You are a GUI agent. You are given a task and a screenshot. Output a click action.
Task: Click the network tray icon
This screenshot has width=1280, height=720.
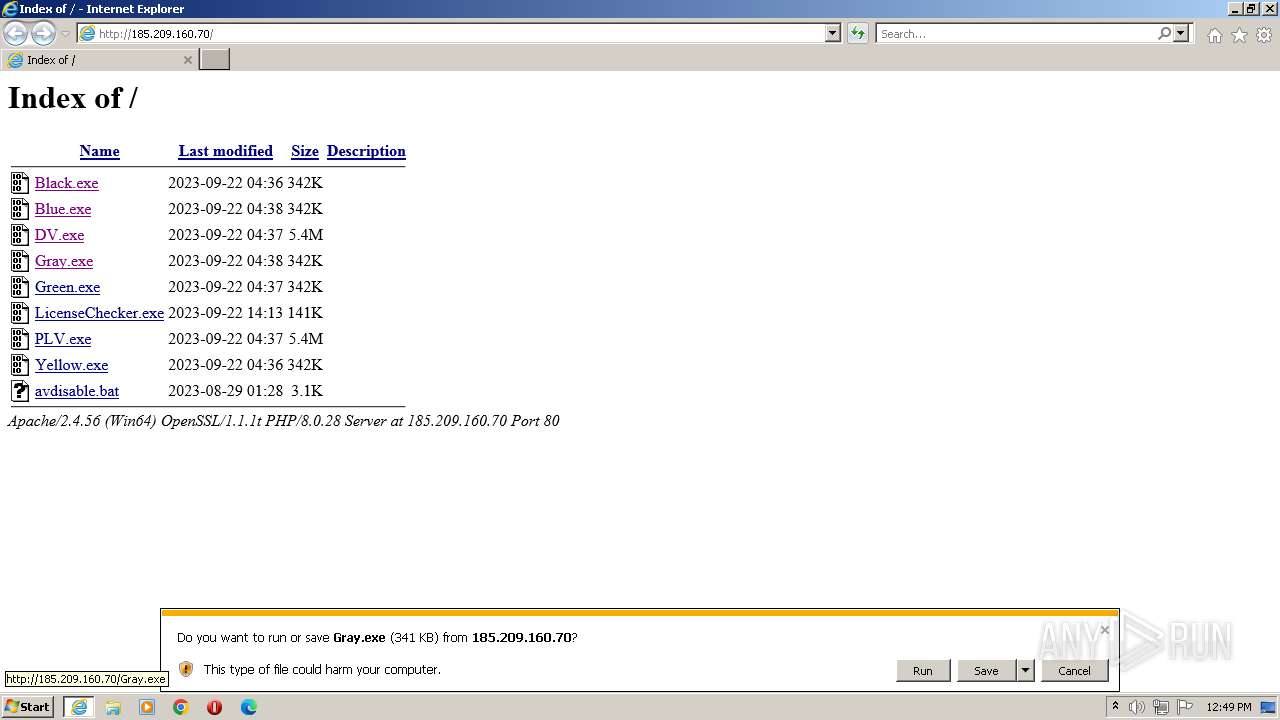tap(1161, 707)
